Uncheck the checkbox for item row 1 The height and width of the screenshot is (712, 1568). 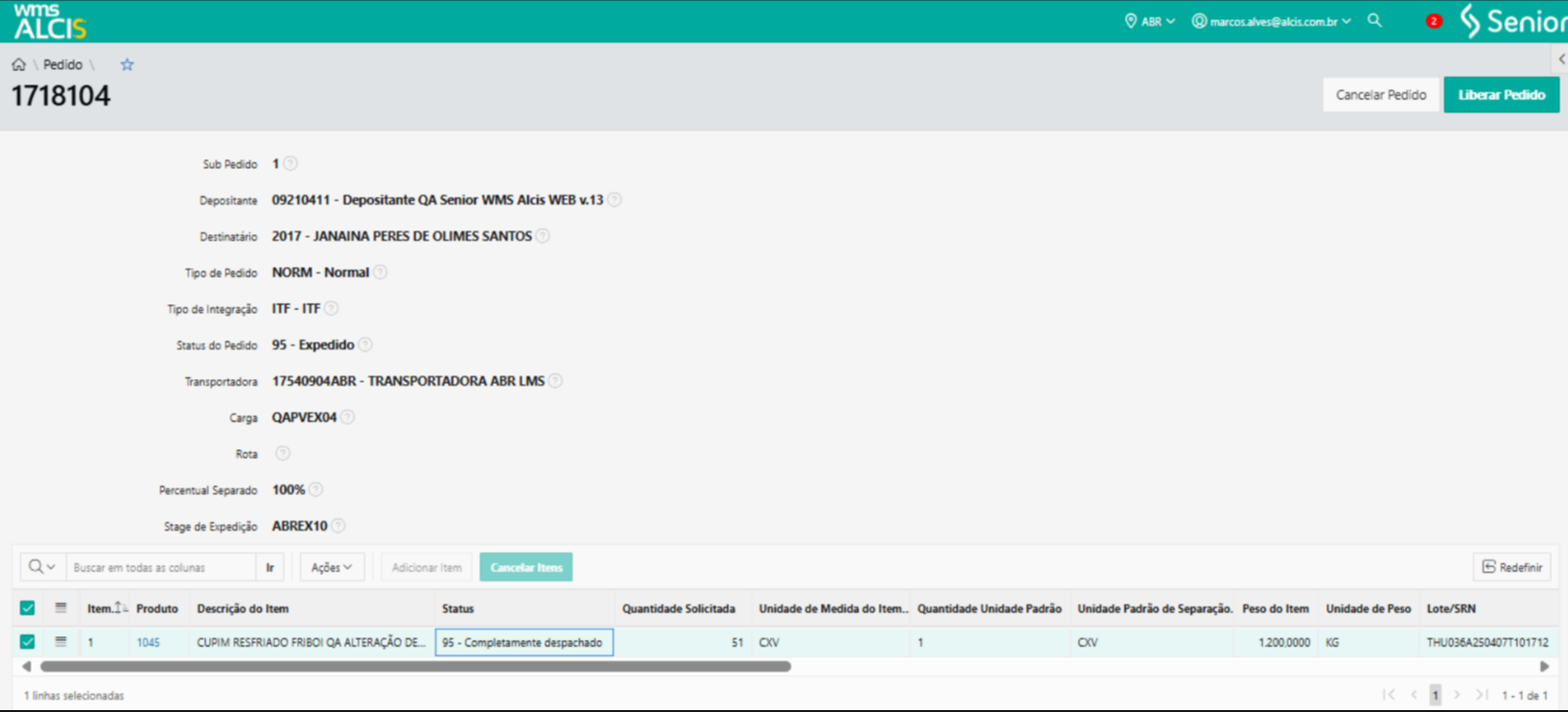pos(27,642)
